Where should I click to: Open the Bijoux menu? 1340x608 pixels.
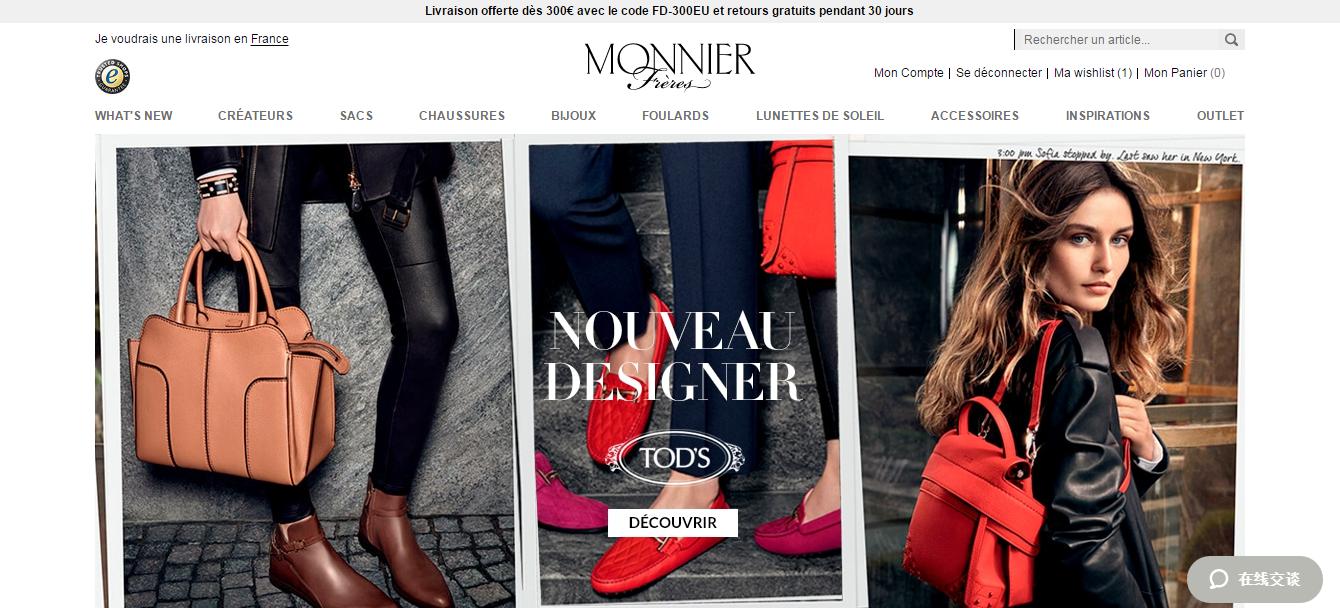coord(573,116)
